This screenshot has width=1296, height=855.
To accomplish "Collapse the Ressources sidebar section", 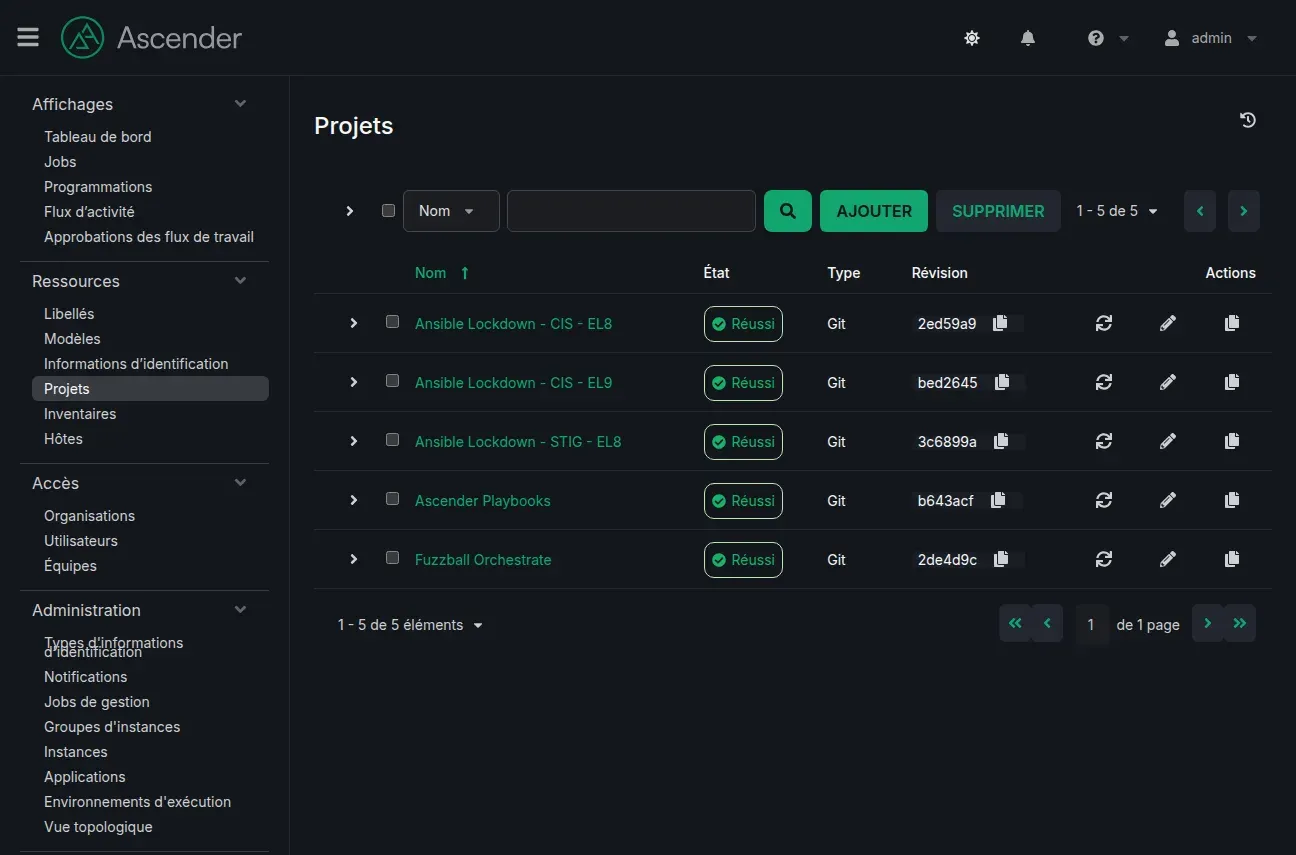I will click(240, 281).
